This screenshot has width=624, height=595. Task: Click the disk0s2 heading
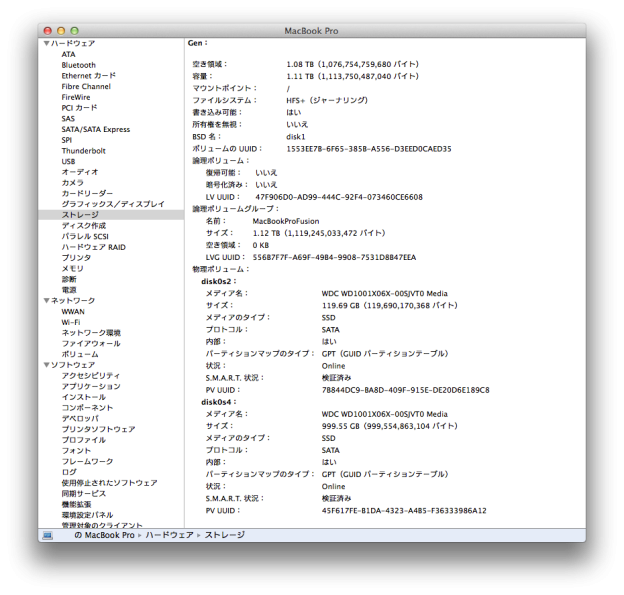[218, 281]
